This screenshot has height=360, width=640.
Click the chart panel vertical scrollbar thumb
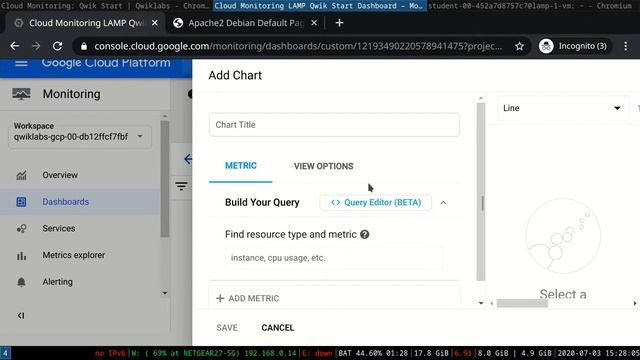pyautogui.click(x=481, y=192)
